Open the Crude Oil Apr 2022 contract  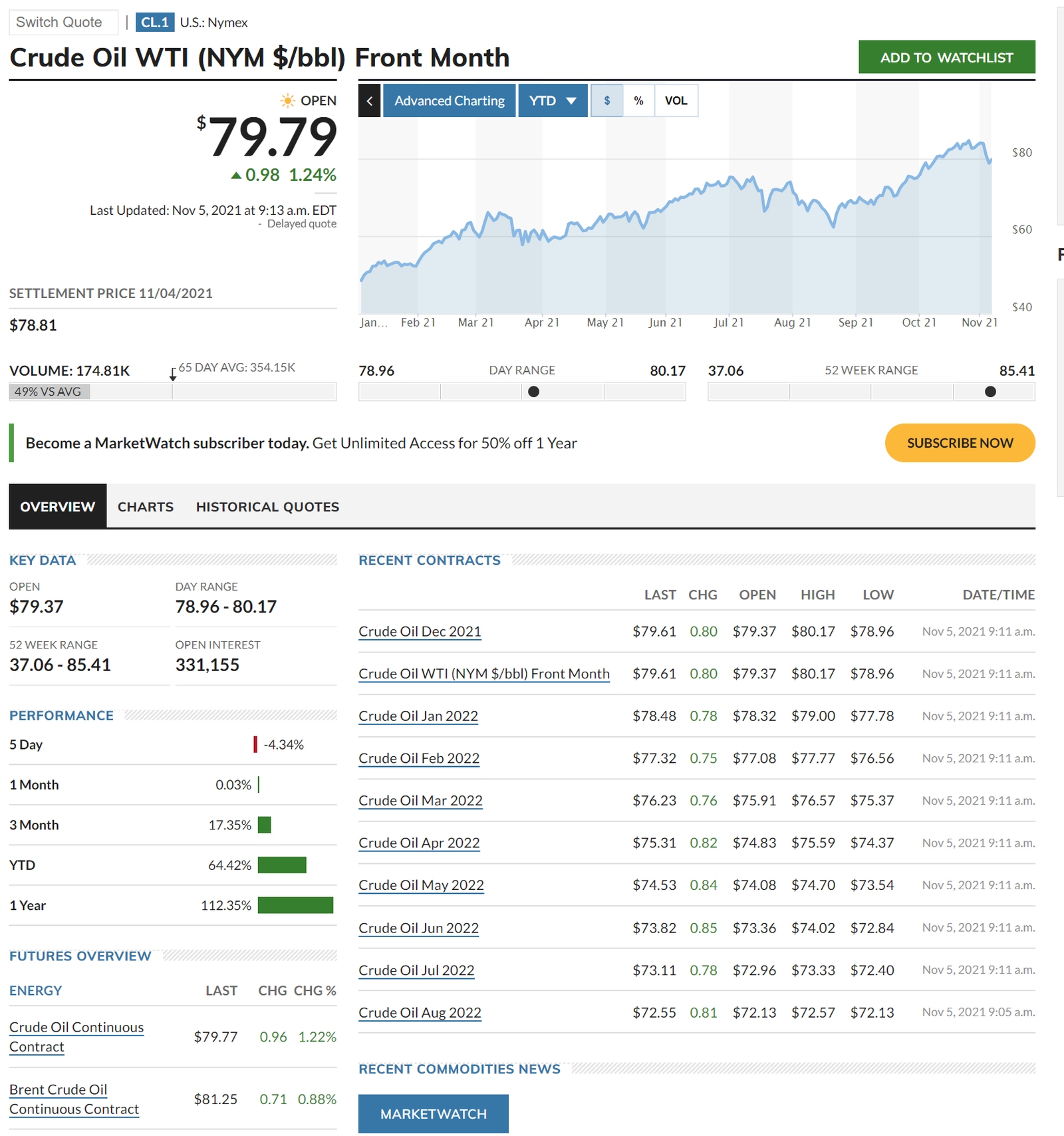pos(419,843)
